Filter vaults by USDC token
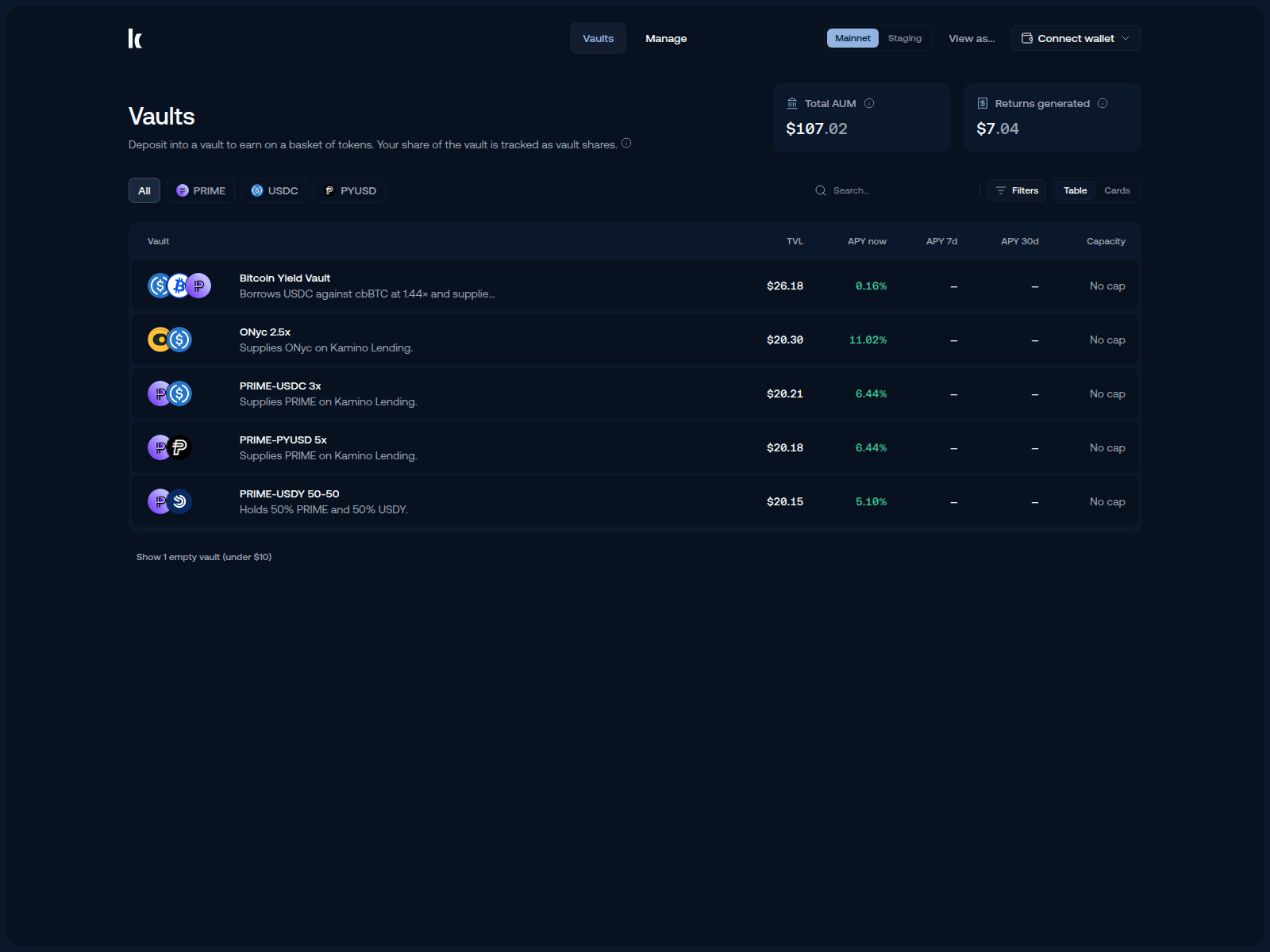This screenshot has width=1270, height=952. pyautogui.click(x=275, y=190)
